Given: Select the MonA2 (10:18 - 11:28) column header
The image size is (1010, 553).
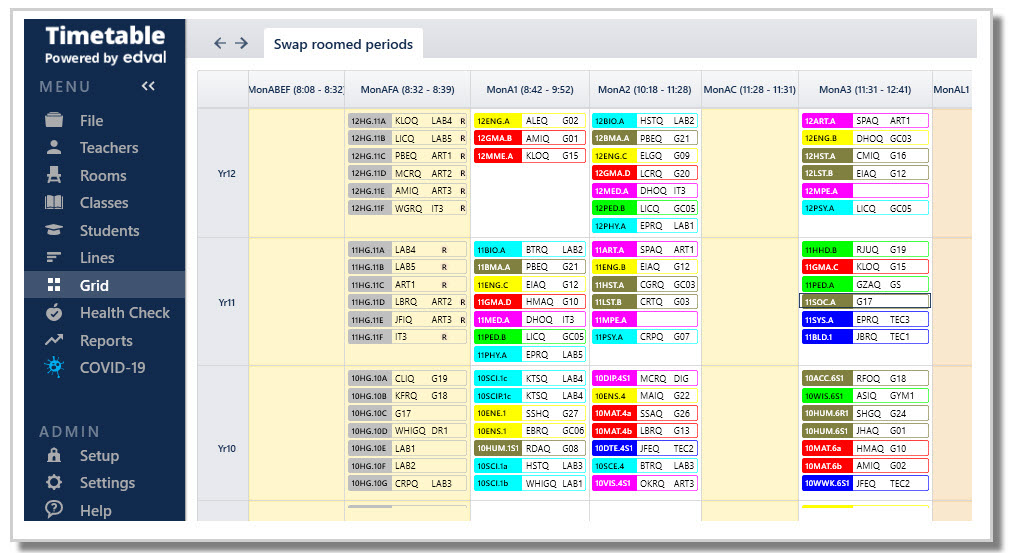Looking at the screenshot, I should click(644, 89).
